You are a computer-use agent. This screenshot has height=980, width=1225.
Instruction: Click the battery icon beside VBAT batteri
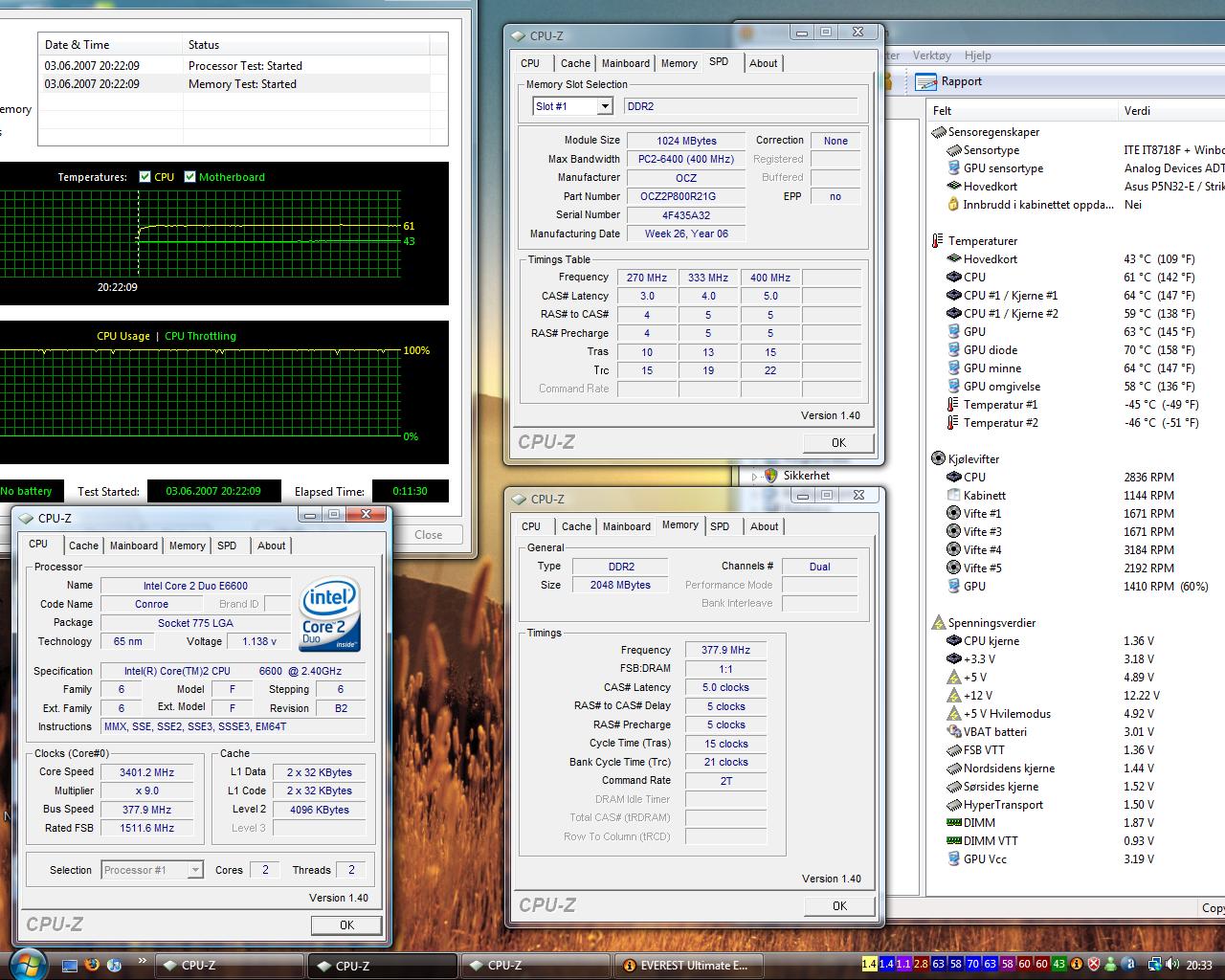[953, 732]
